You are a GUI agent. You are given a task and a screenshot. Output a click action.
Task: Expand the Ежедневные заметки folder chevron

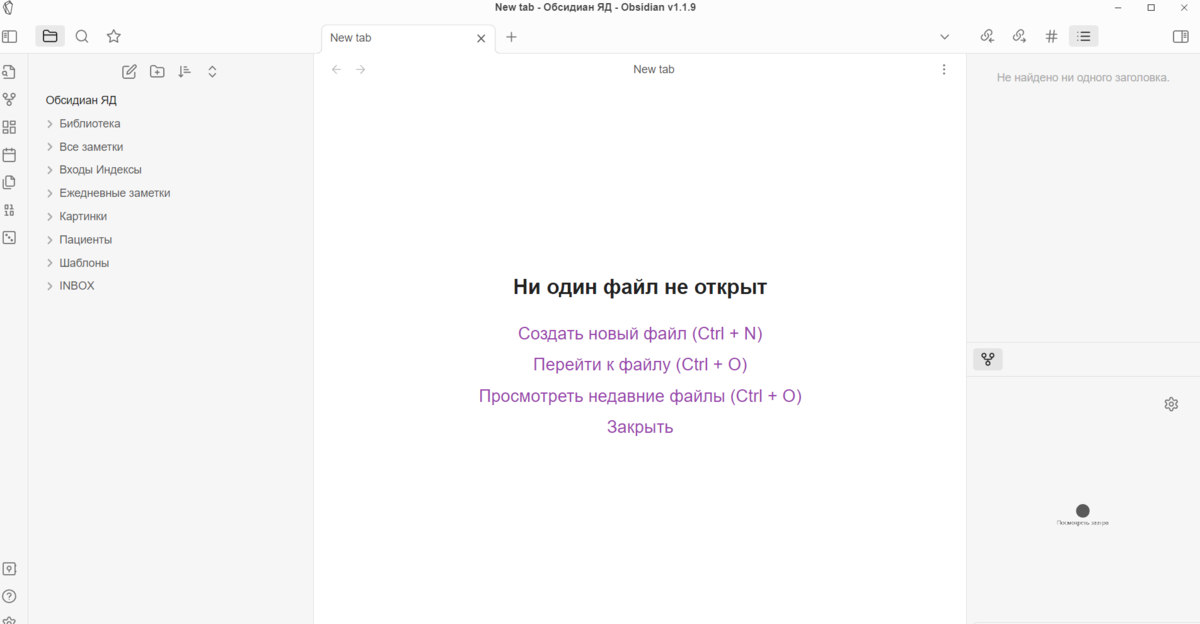50,193
